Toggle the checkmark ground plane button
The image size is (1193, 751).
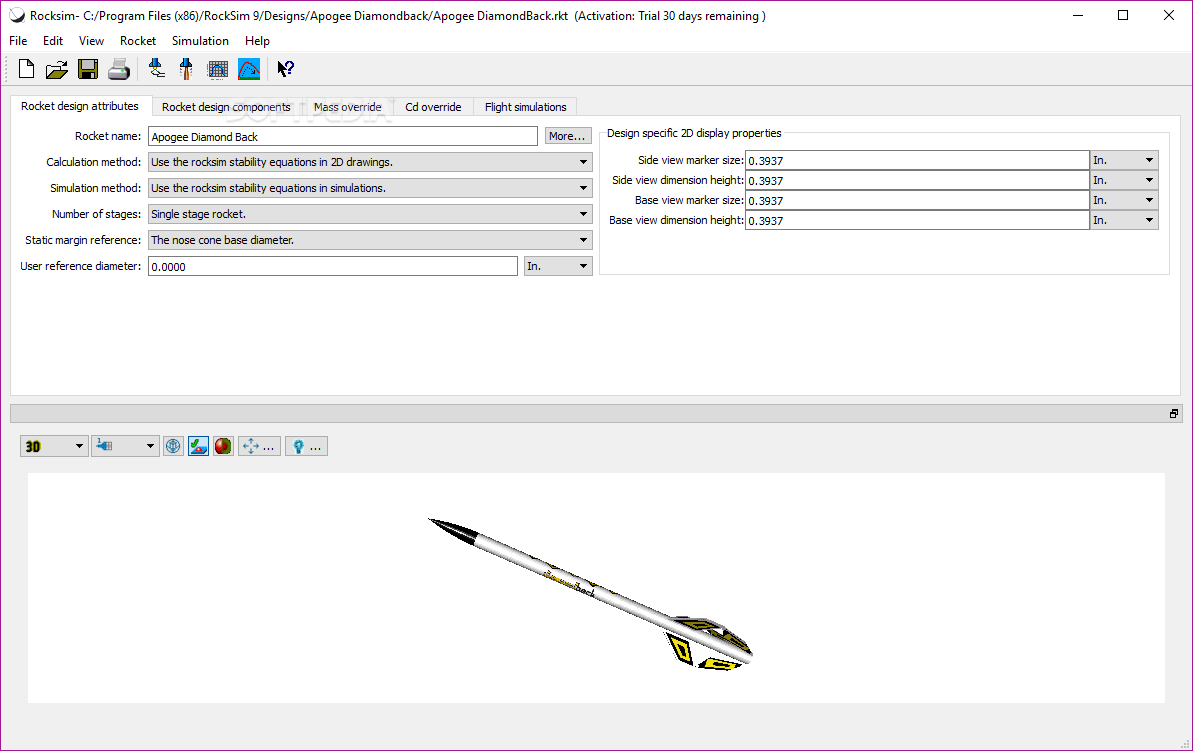pyautogui.click(x=199, y=446)
